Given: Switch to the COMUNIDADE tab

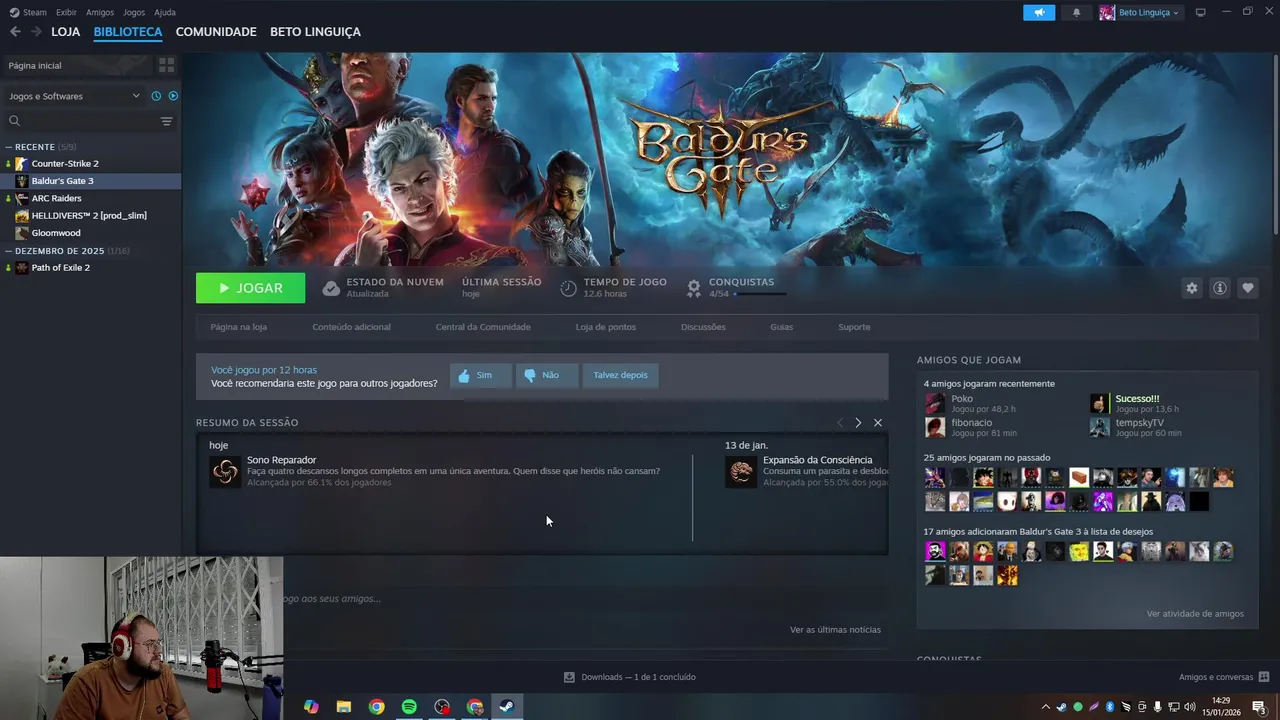Looking at the screenshot, I should pos(216,32).
